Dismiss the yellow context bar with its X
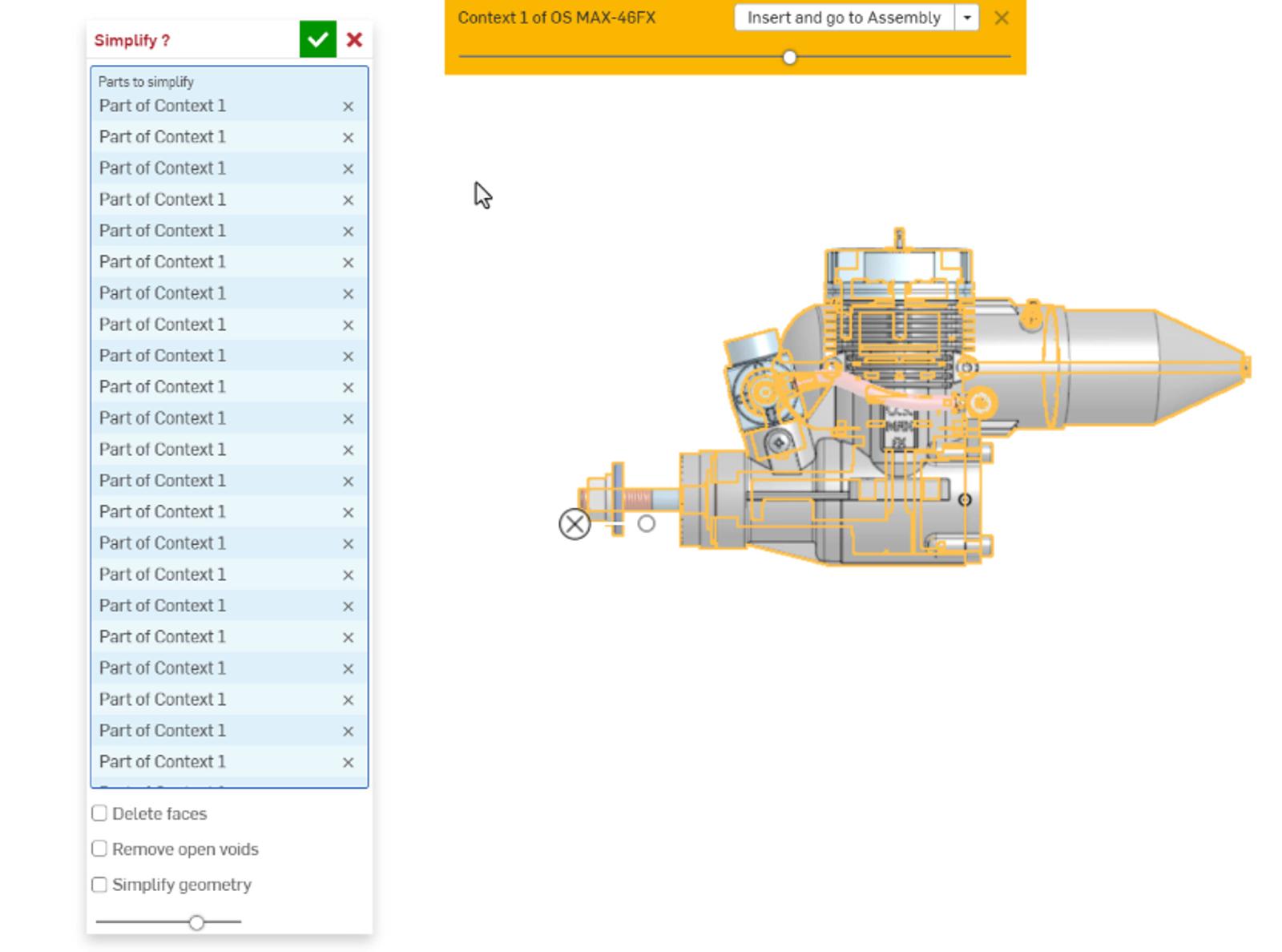Screen dimensions: 1282x952 tap(1002, 18)
